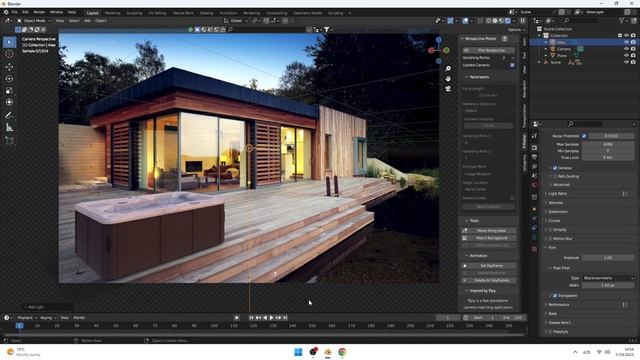The image size is (640, 360).
Task: Click the current frame marker in timeline
Action: click(x=19, y=326)
